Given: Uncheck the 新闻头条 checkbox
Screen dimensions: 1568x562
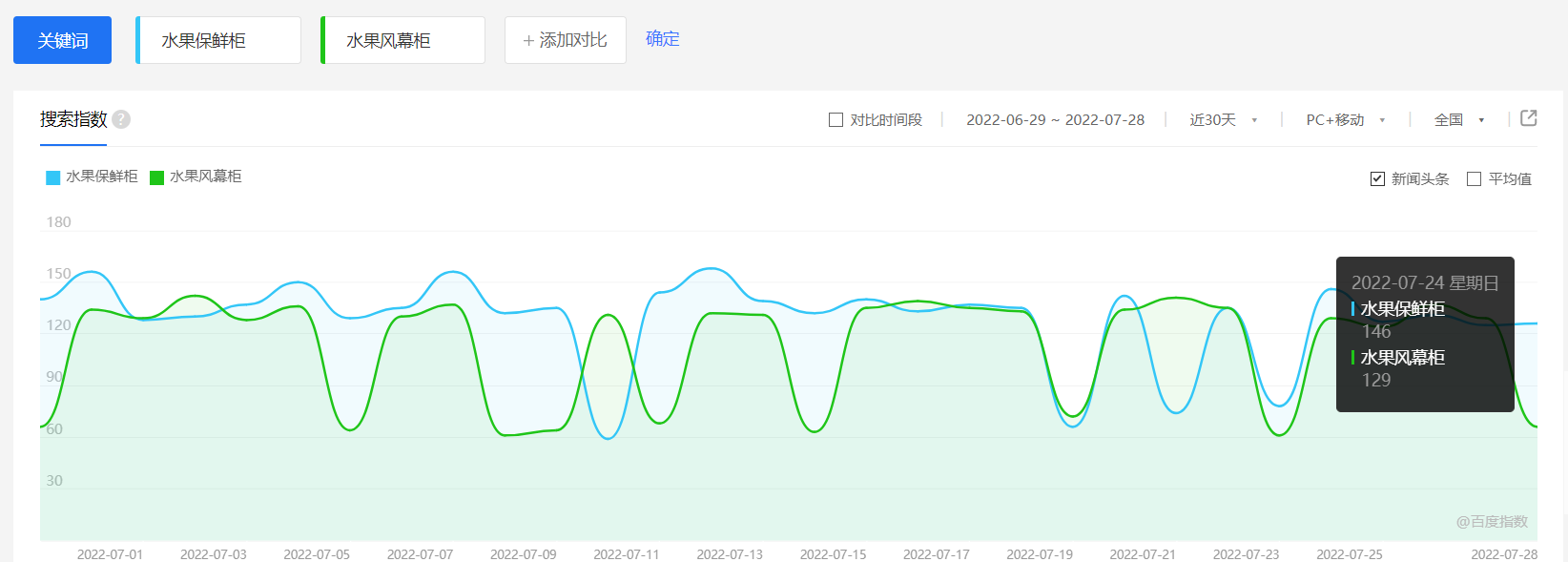Looking at the screenshot, I should [x=1377, y=179].
